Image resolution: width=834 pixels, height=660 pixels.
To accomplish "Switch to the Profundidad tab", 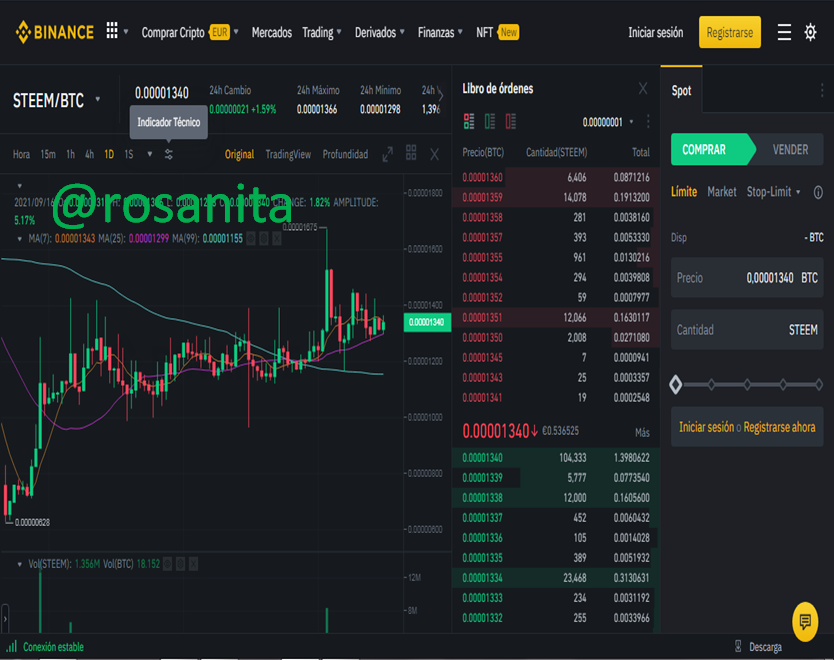I will pyautogui.click(x=345, y=155).
